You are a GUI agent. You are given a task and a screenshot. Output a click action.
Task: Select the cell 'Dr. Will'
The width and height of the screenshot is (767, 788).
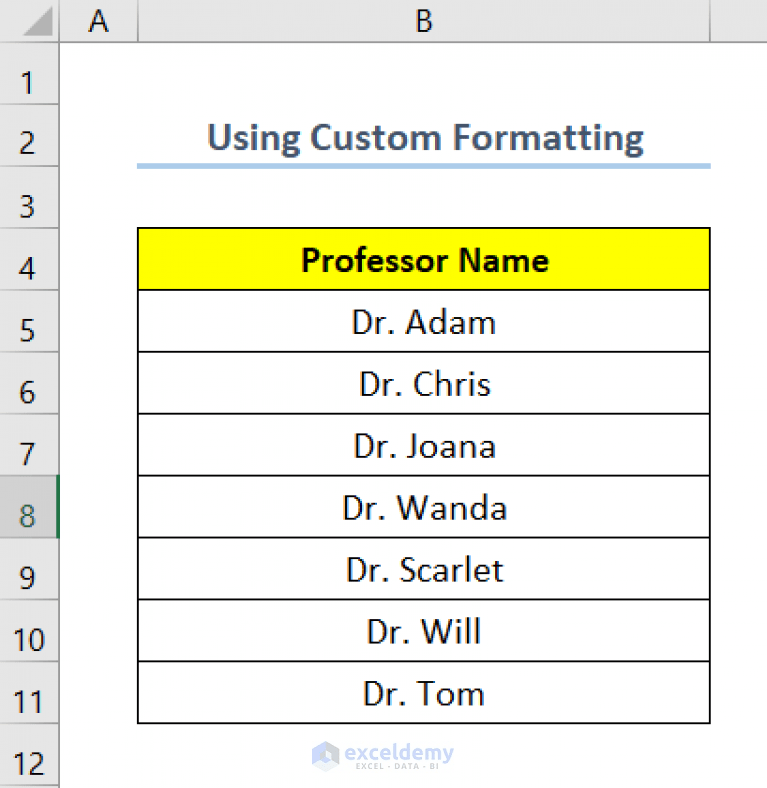[424, 630]
